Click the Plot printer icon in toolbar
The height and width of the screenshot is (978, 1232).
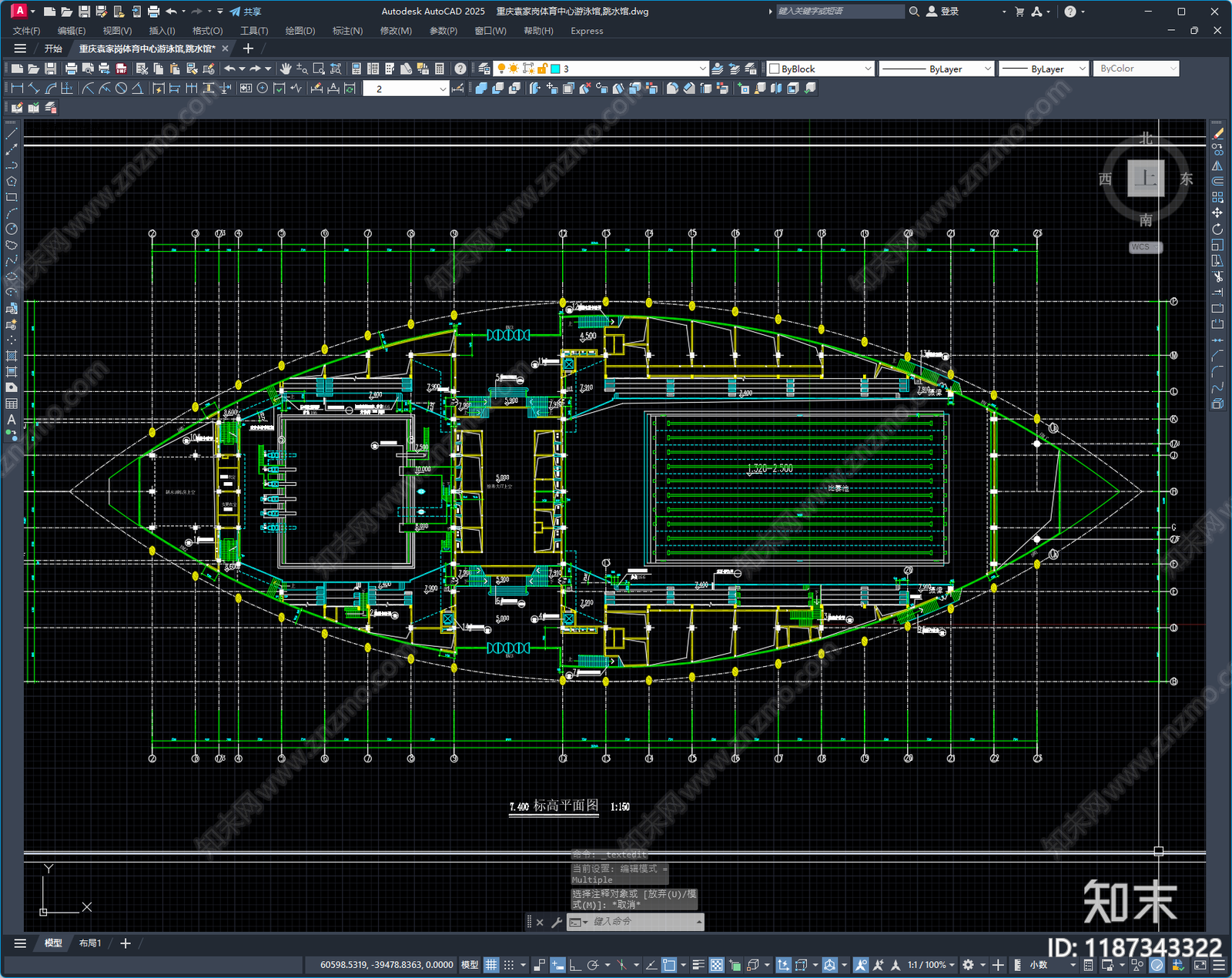click(x=71, y=69)
